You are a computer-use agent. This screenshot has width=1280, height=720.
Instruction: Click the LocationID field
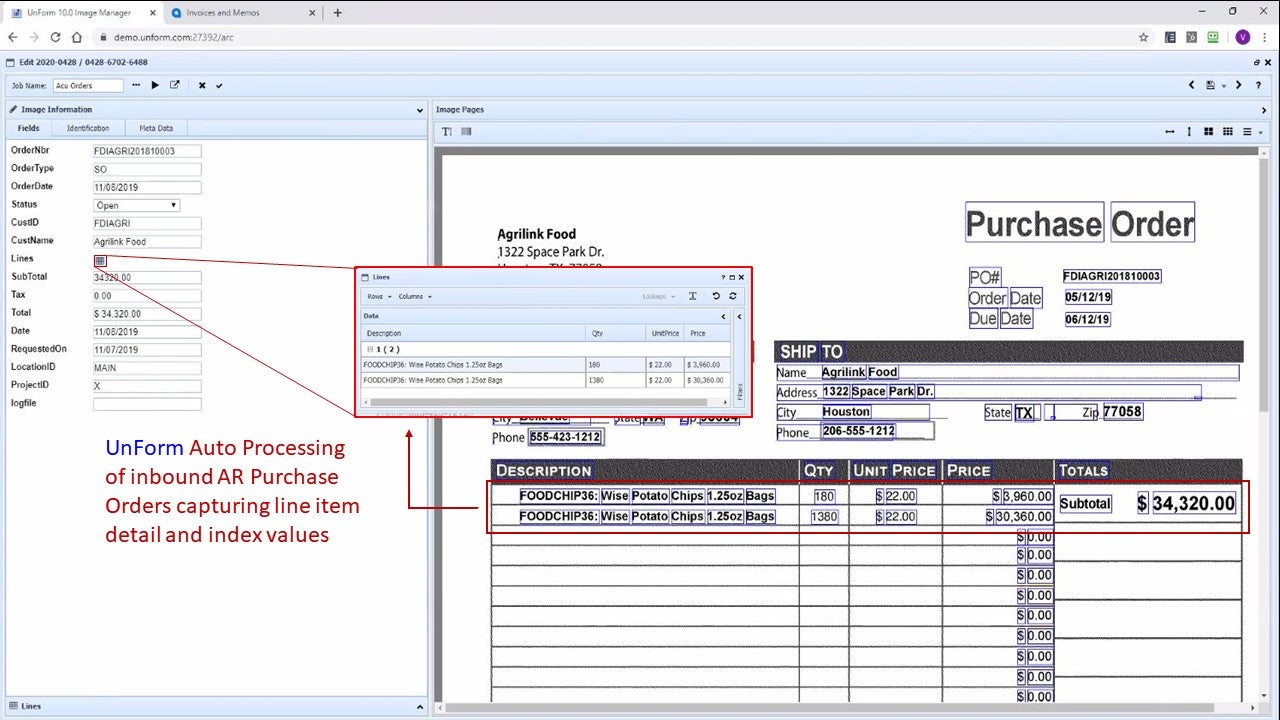[147, 367]
